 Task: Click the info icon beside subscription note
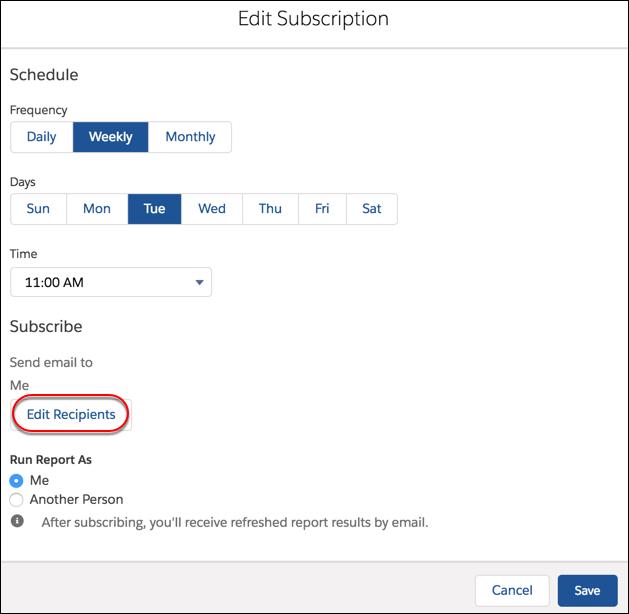point(16,522)
